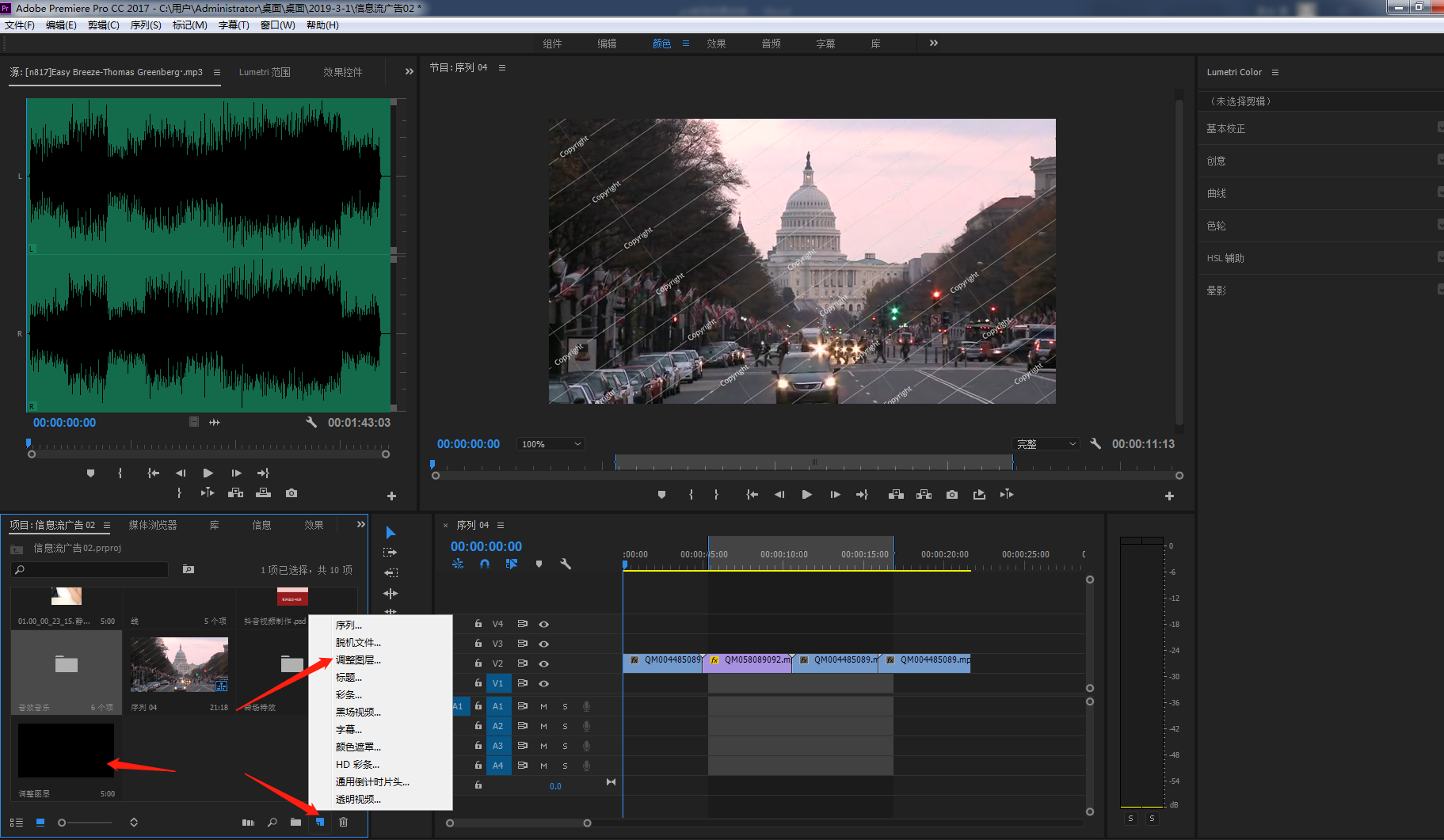1444x840 pixels.
Task: Select the Ripple Edit tool
Action: pyautogui.click(x=391, y=572)
